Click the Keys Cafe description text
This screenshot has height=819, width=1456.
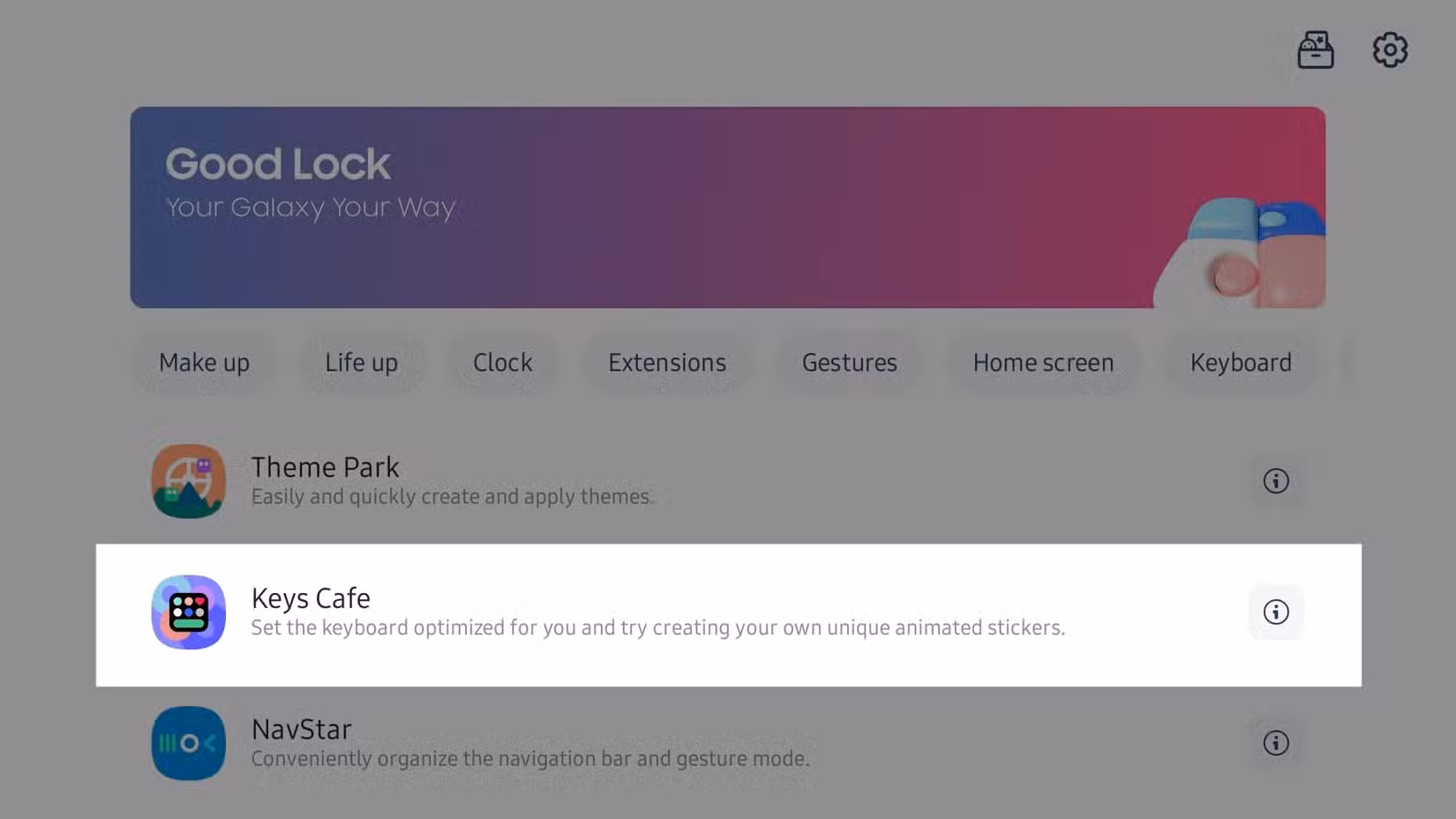pos(658,627)
